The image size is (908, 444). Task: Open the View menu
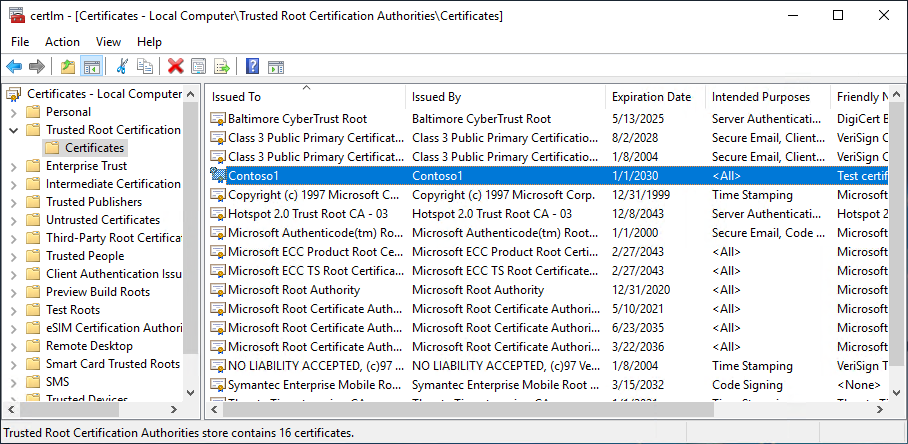[x=108, y=42]
